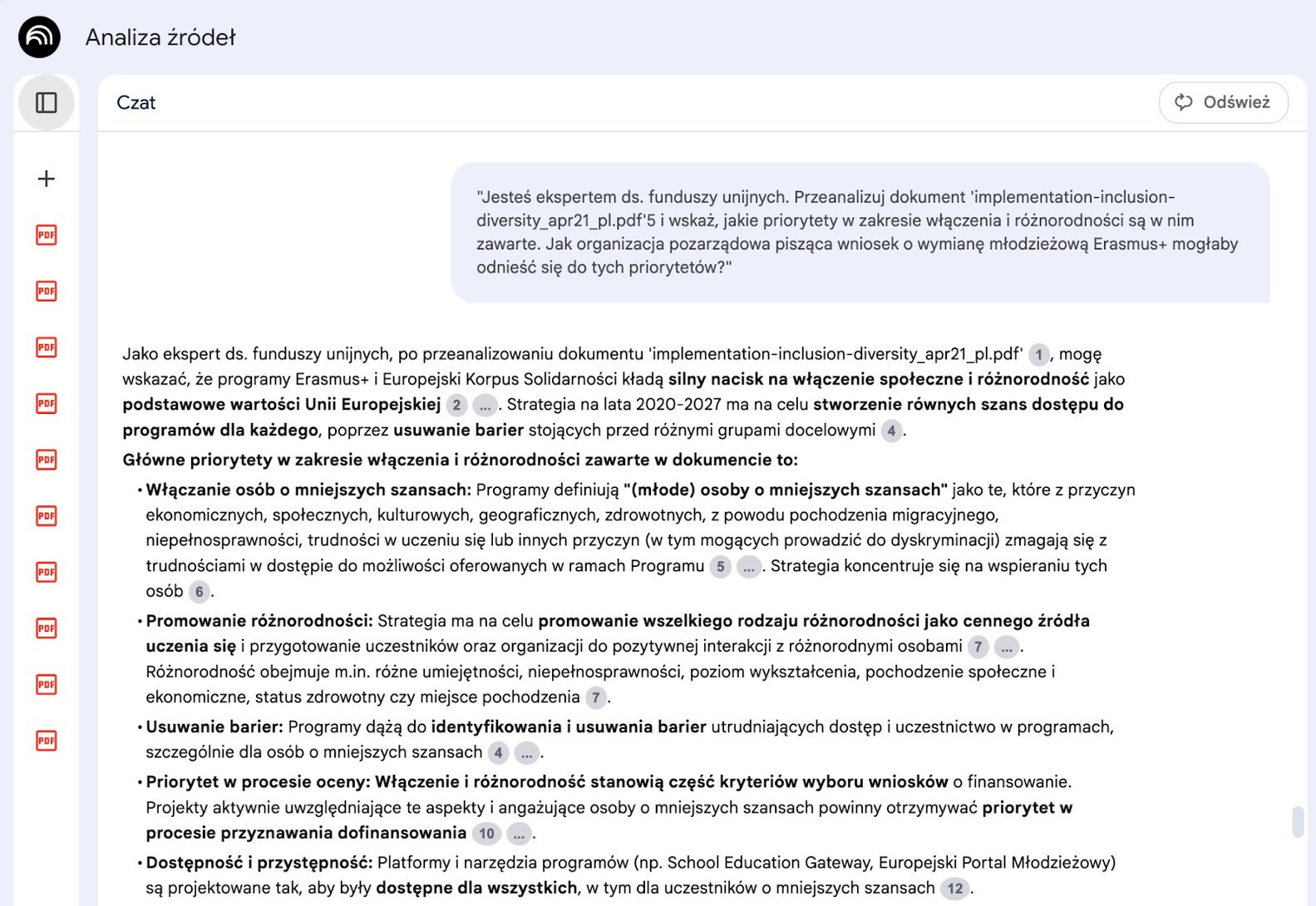The width and height of the screenshot is (1316, 906).
Task: Toggle the sources sidebar panel
Action: click(47, 102)
